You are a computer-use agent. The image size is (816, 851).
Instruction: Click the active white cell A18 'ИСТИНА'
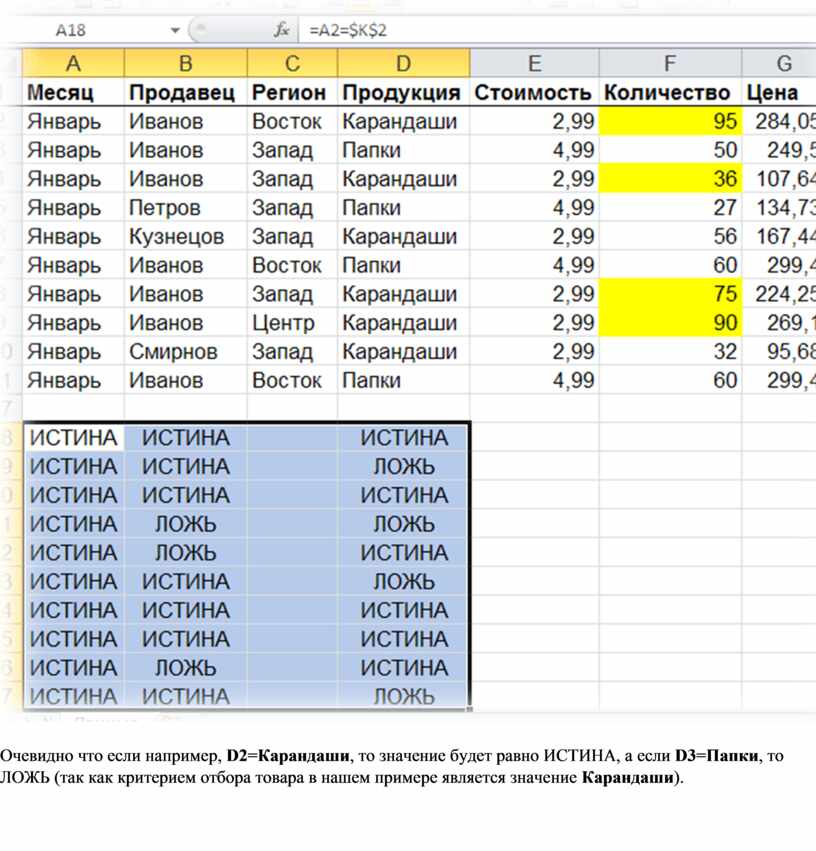(x=74, y=437)
